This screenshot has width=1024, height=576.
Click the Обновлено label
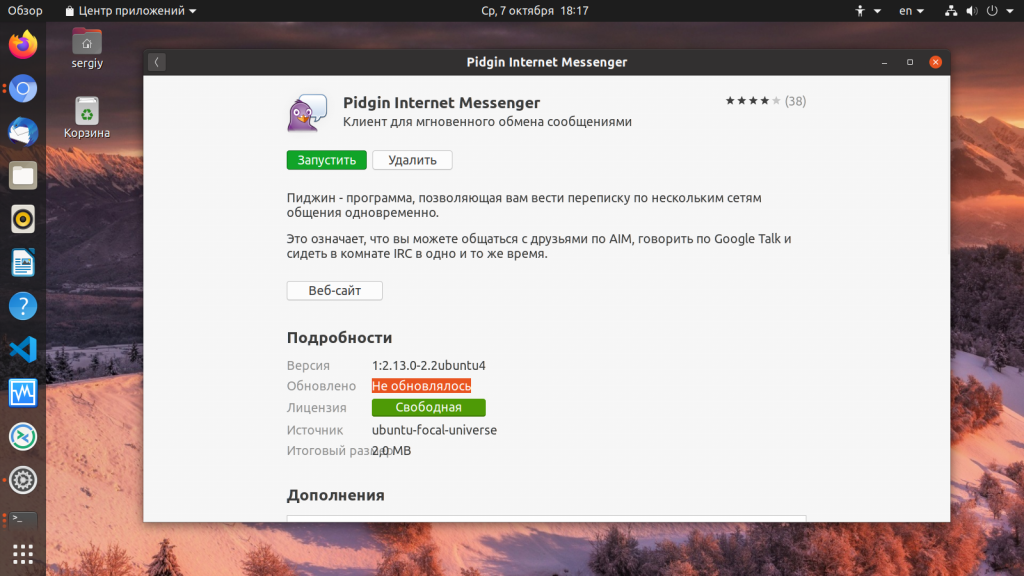[321, 386]
